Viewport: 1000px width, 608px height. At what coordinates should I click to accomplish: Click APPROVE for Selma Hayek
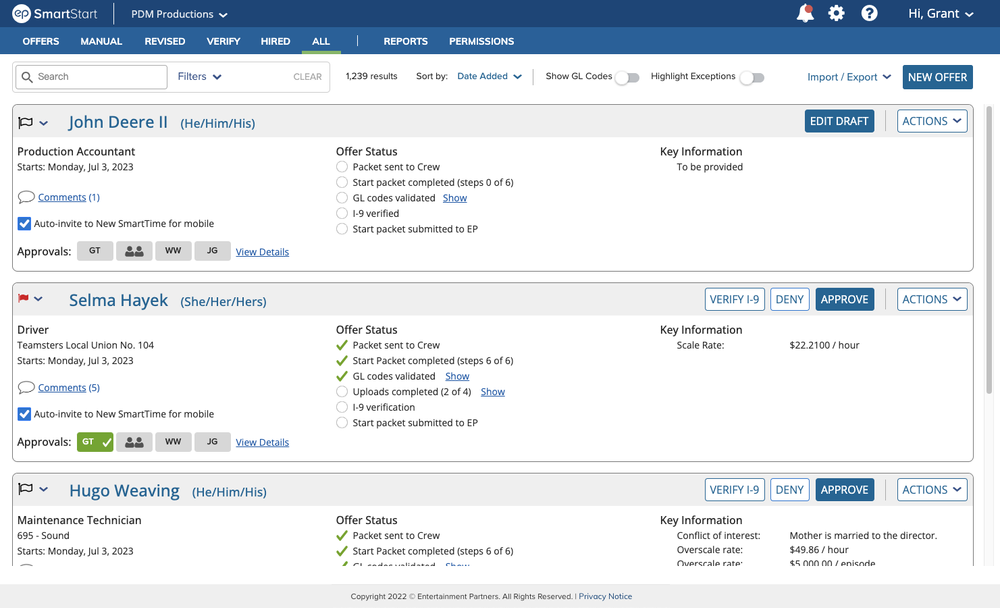(844, 299)
